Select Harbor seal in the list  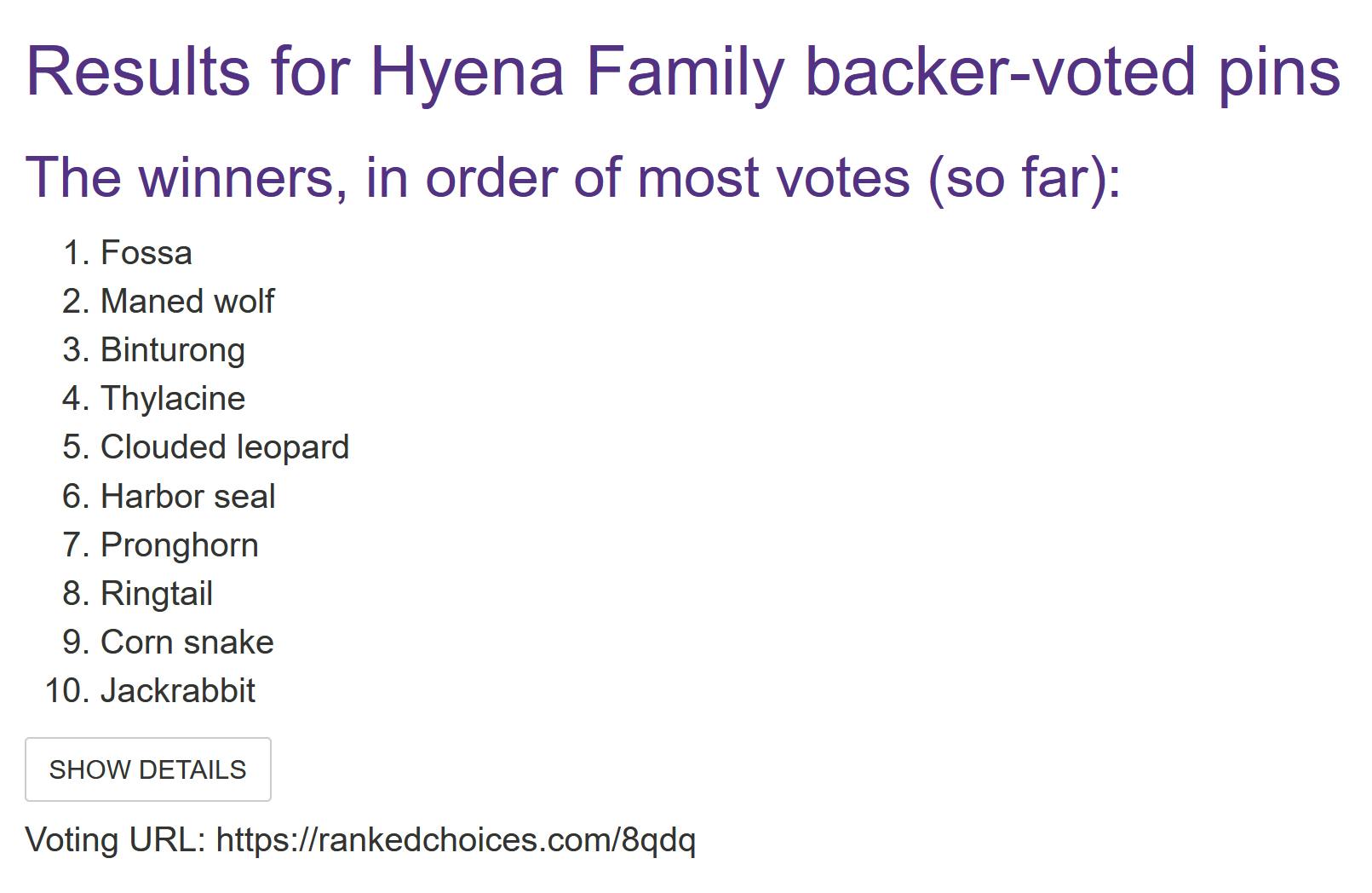coord(187,497)
